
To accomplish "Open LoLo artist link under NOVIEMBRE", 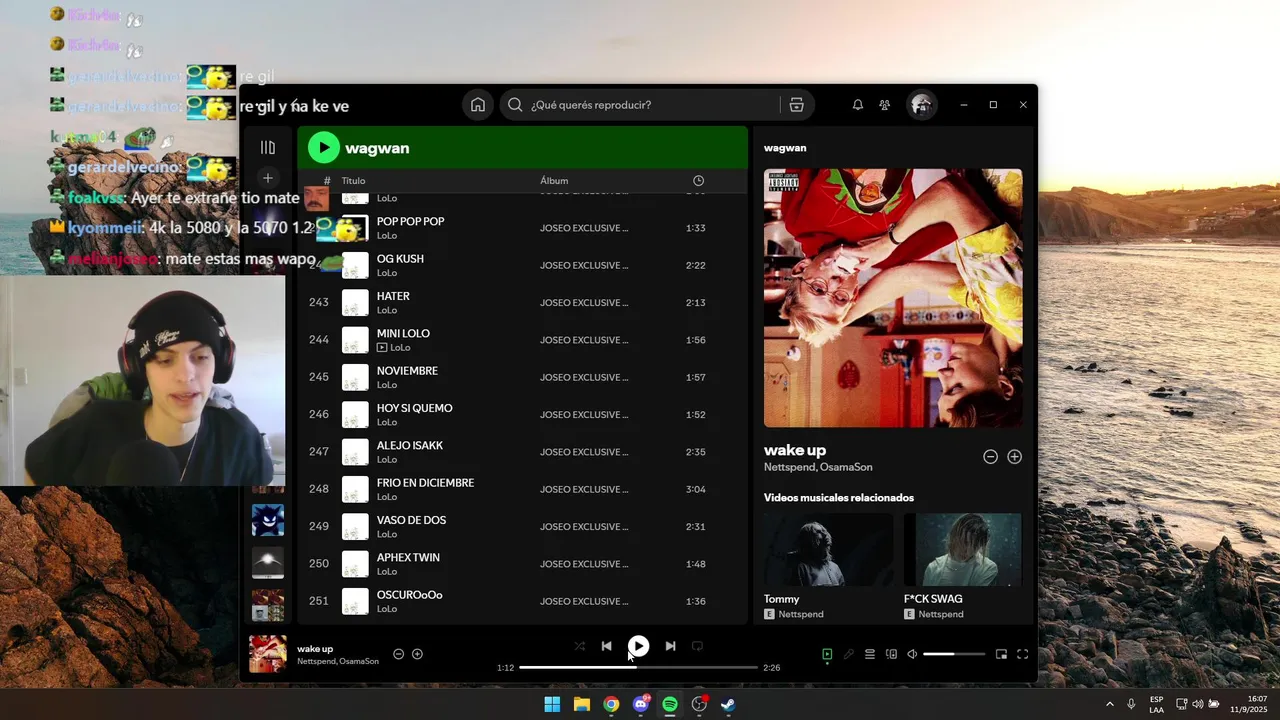I will tap(387, 385).
